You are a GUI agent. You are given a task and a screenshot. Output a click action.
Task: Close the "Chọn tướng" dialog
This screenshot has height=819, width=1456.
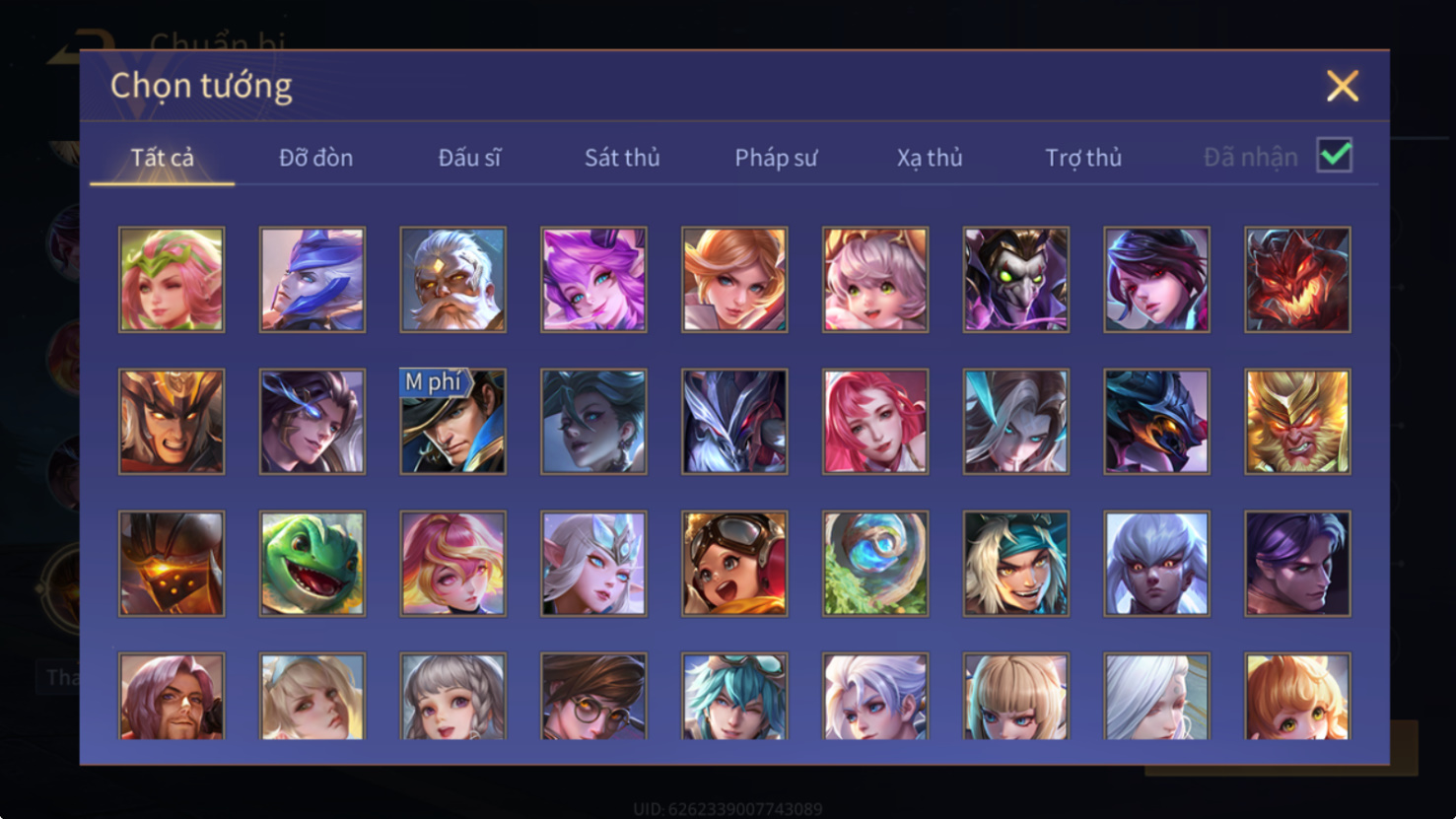click(1343, 86)
